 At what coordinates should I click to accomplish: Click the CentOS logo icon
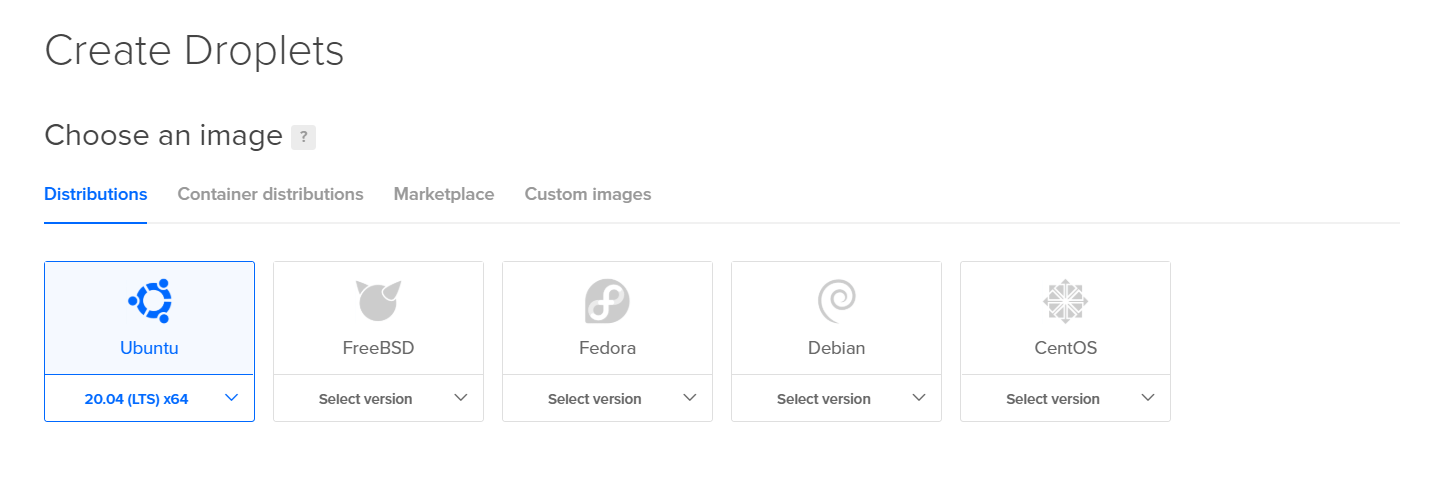1065,301
